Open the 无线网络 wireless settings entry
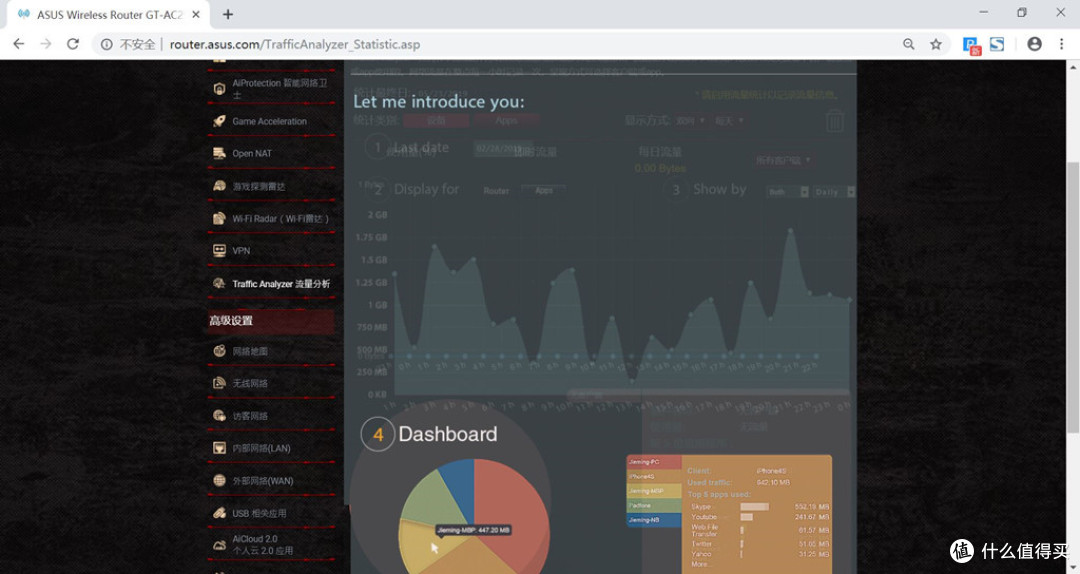This screenshot has height=574, width=1080. point(271,383)
